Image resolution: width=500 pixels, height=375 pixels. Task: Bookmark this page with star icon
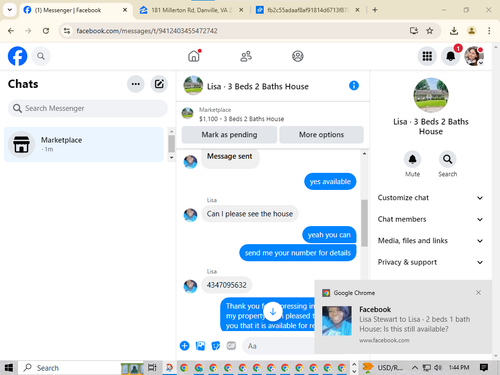point(430,31)
